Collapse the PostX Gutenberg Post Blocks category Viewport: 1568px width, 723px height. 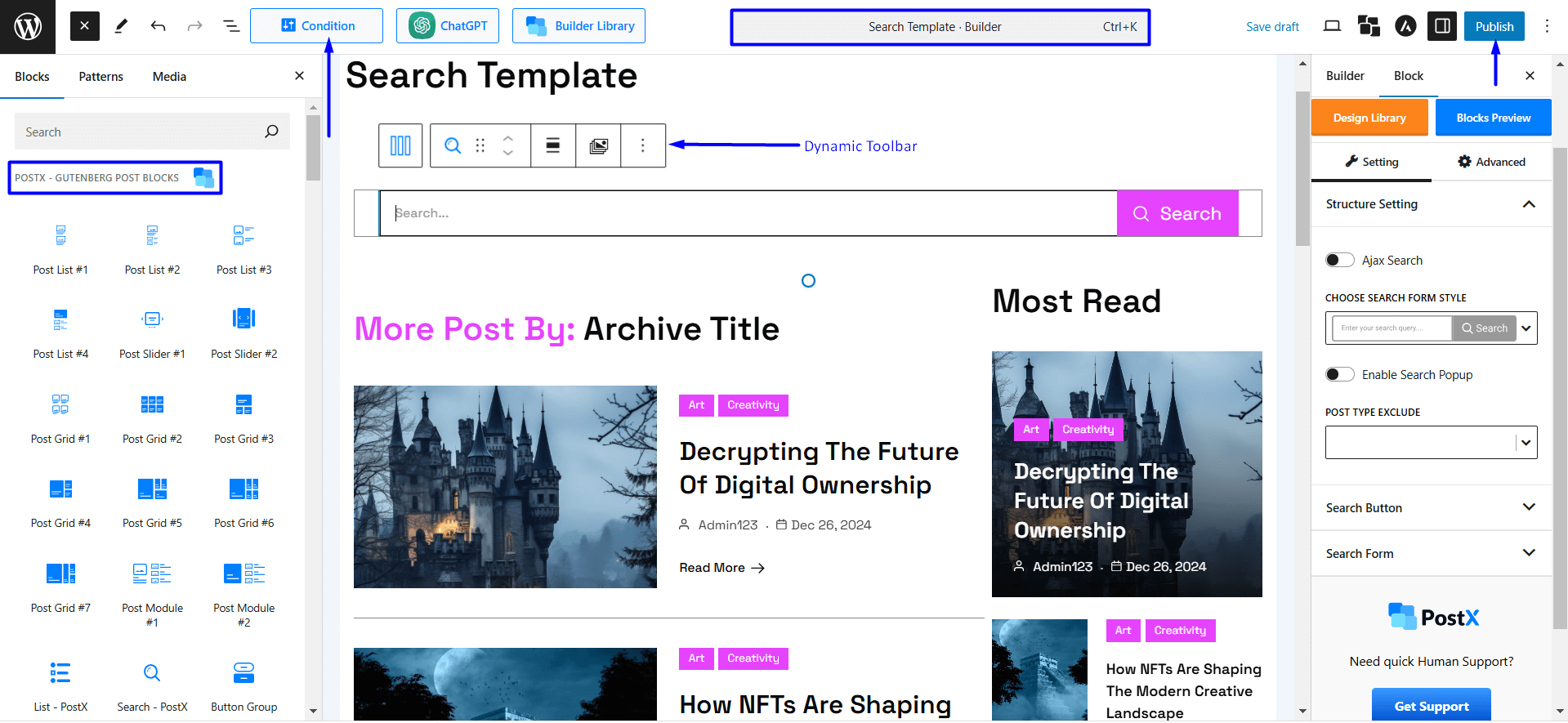[115, 177]
